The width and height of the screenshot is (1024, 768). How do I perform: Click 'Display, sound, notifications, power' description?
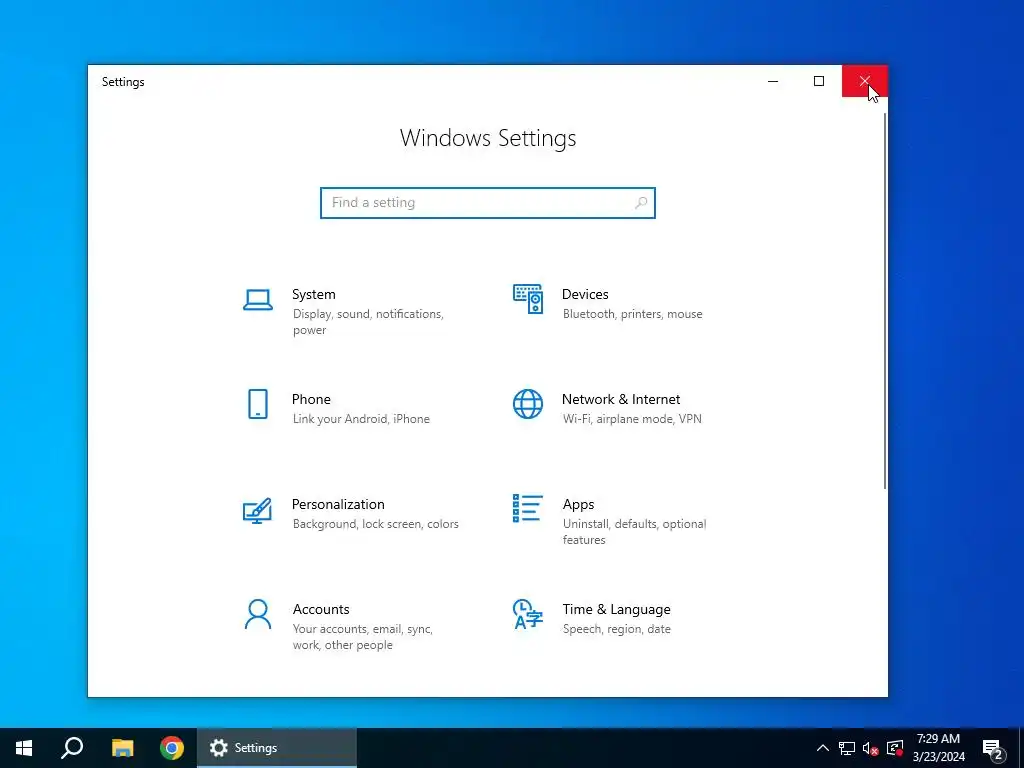click(368, 322)
